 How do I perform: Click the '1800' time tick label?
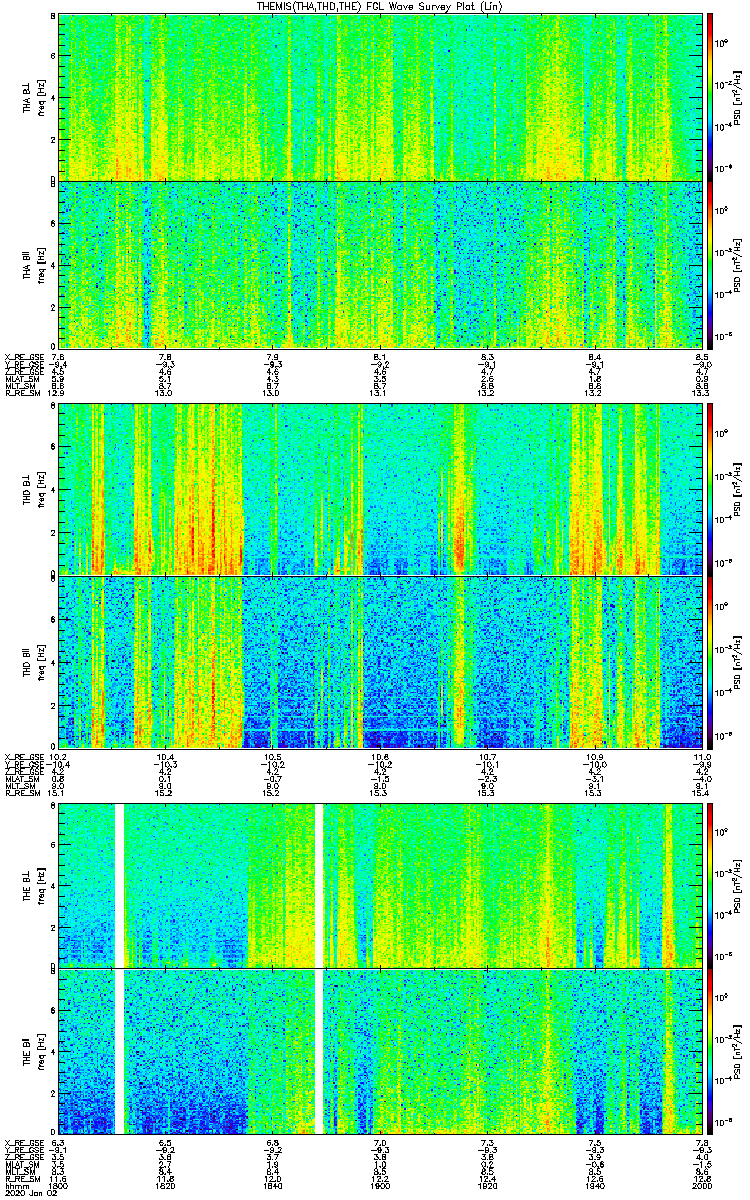[57, 1187]
